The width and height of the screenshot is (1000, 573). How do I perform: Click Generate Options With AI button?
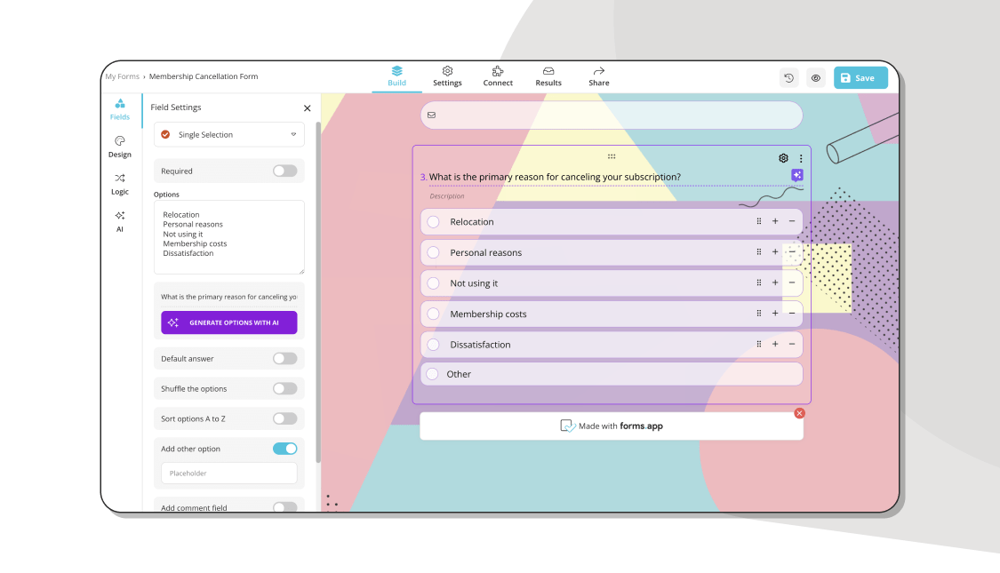click(229, 323)
